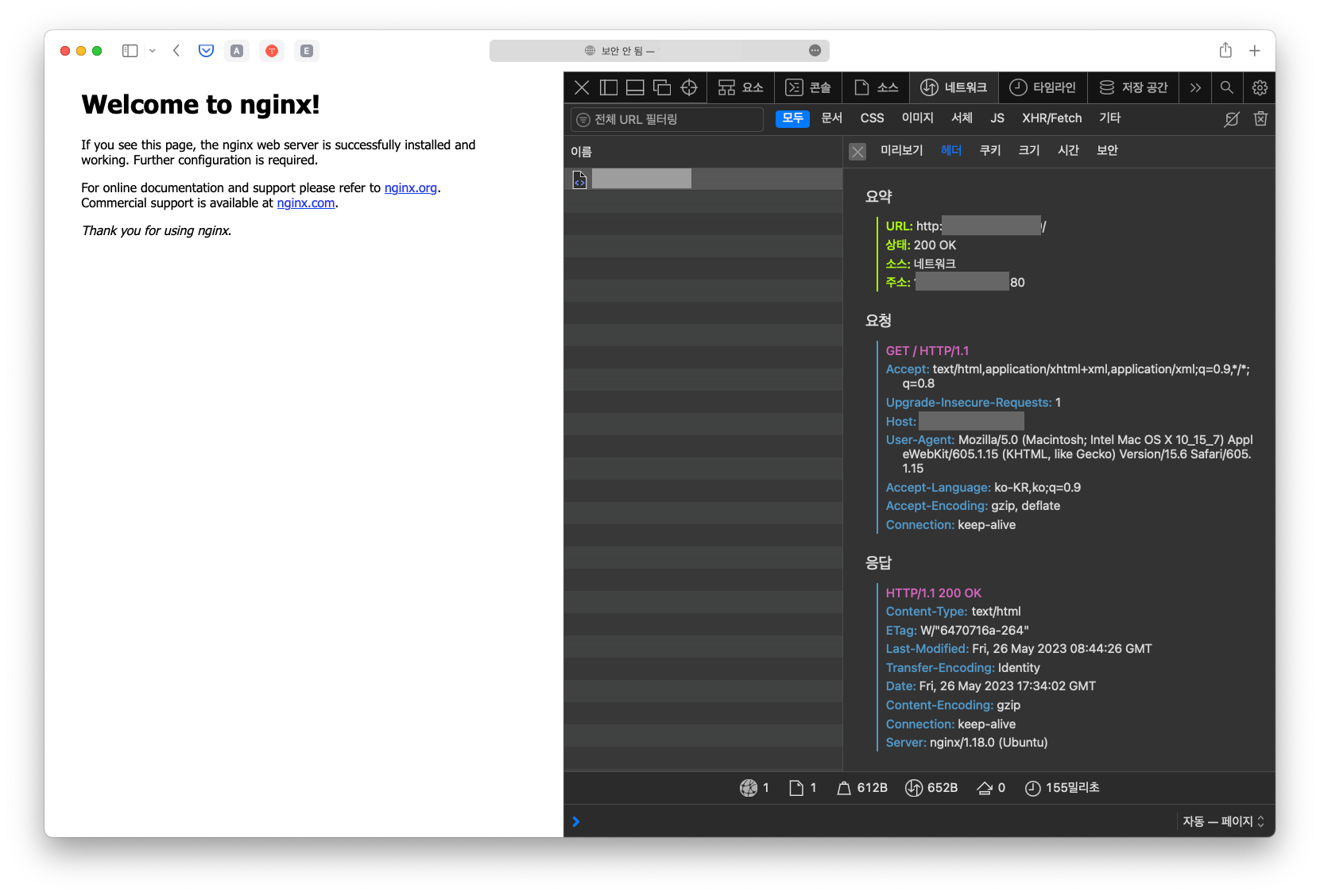
Task: Click the gray A extension icon
Action: (x=237, y=51)
